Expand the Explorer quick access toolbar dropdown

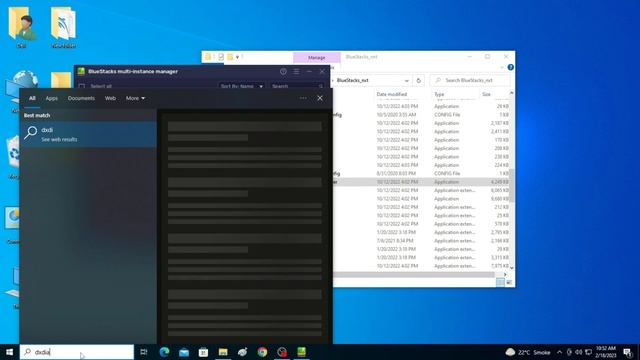[237, 57]
